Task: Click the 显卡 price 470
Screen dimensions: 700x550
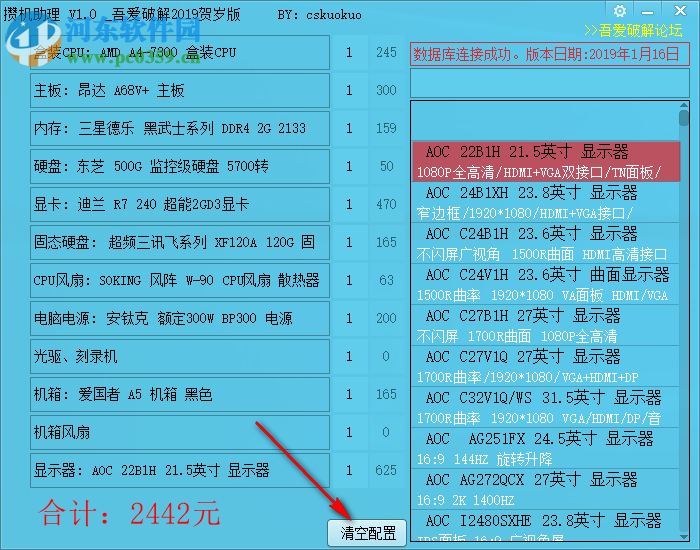Action: point(387,204)
